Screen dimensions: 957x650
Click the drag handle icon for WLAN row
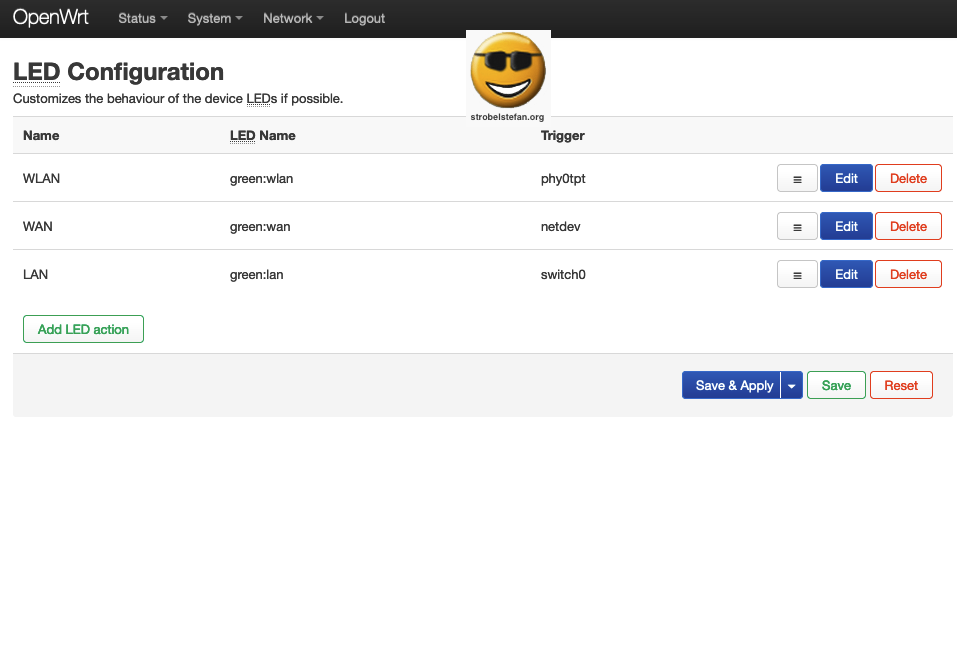797,179
